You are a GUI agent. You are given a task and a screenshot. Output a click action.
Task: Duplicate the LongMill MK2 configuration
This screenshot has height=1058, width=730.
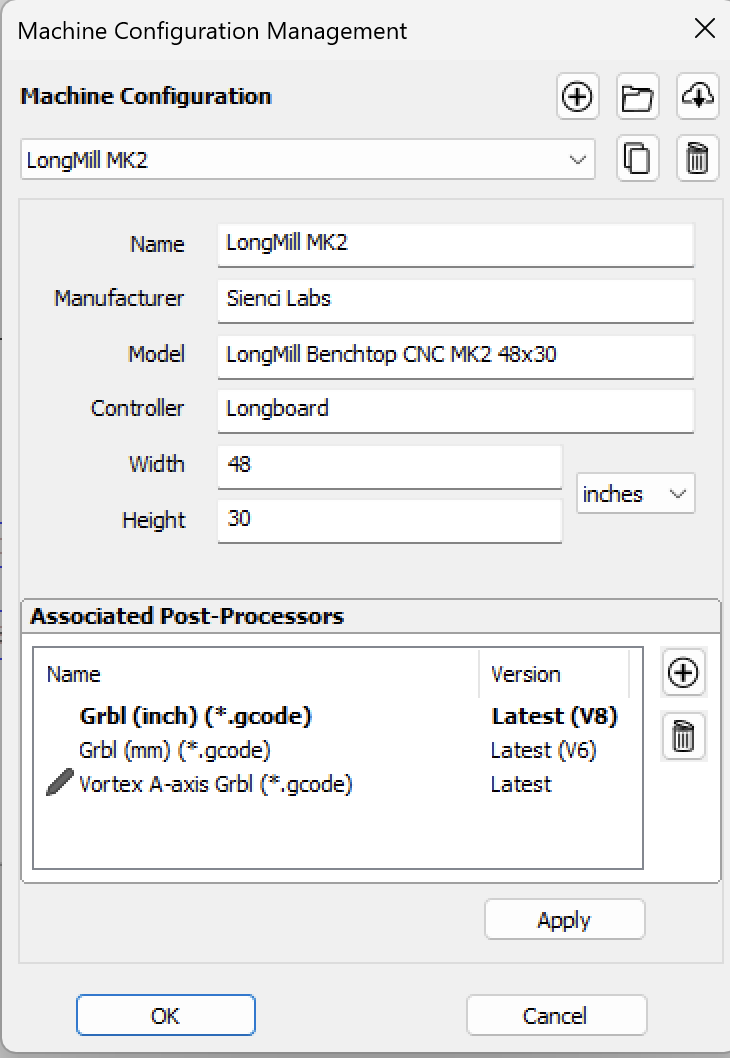click(x=638, y=159)
